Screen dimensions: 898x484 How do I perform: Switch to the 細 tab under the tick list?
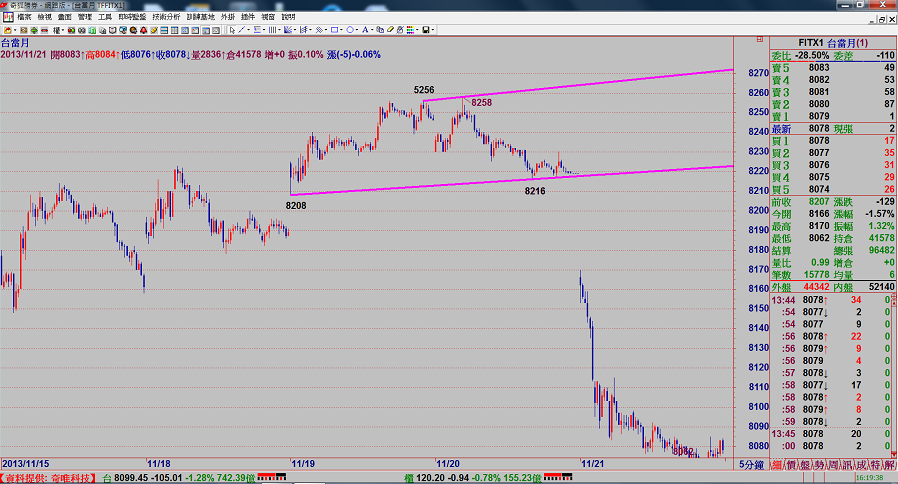coord(779,465)
